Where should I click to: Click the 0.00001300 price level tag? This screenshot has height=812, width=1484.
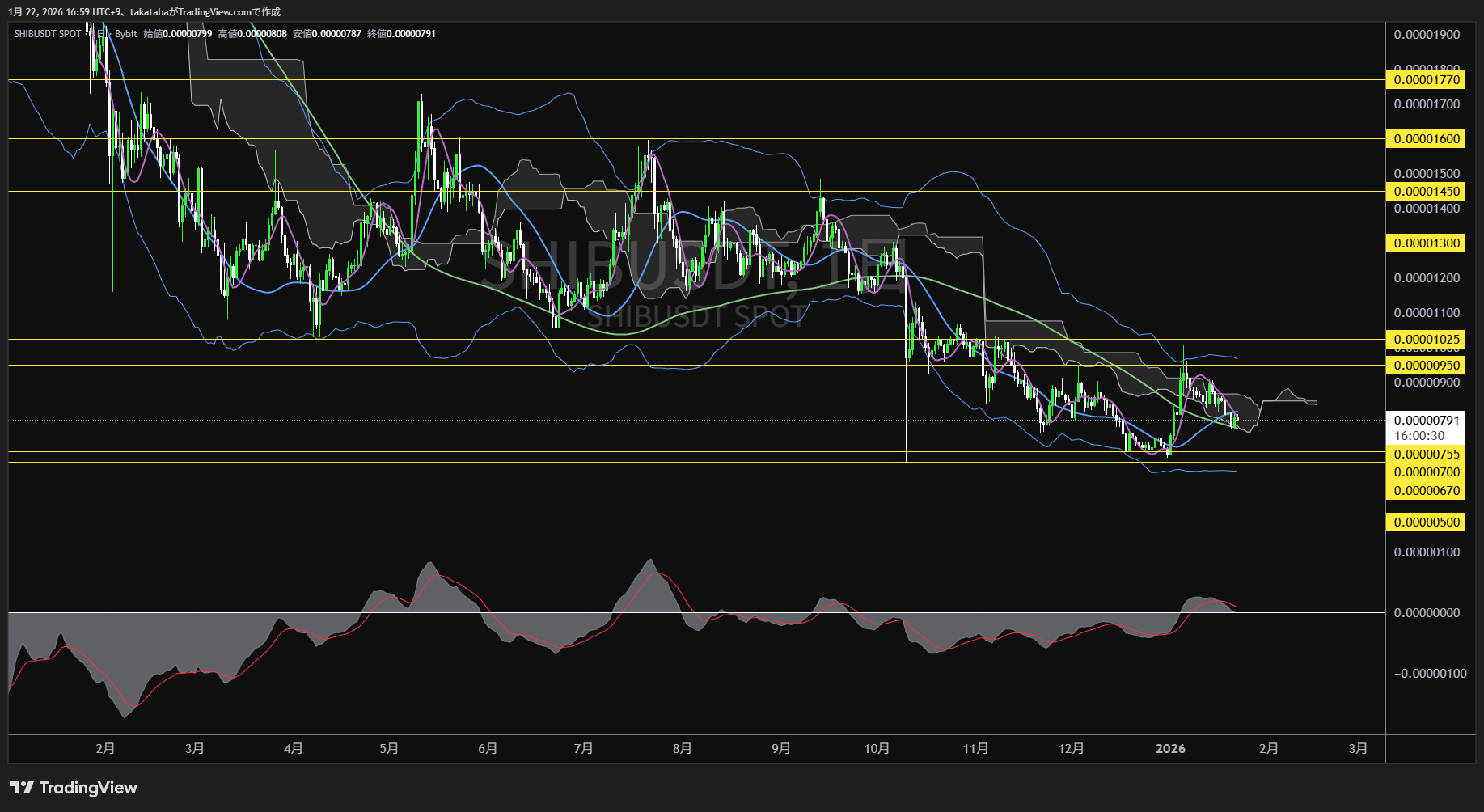1427,243
